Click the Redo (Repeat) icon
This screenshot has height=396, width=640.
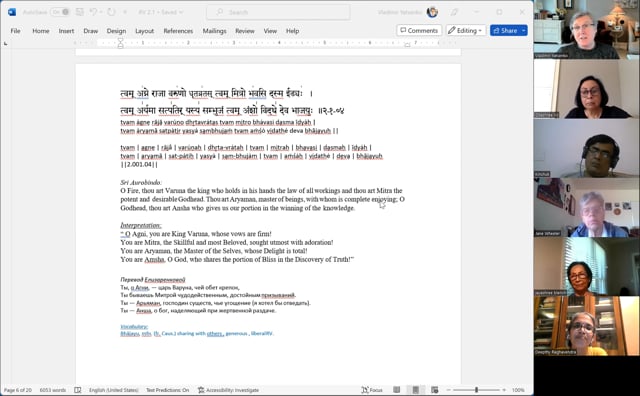[111, 12]
